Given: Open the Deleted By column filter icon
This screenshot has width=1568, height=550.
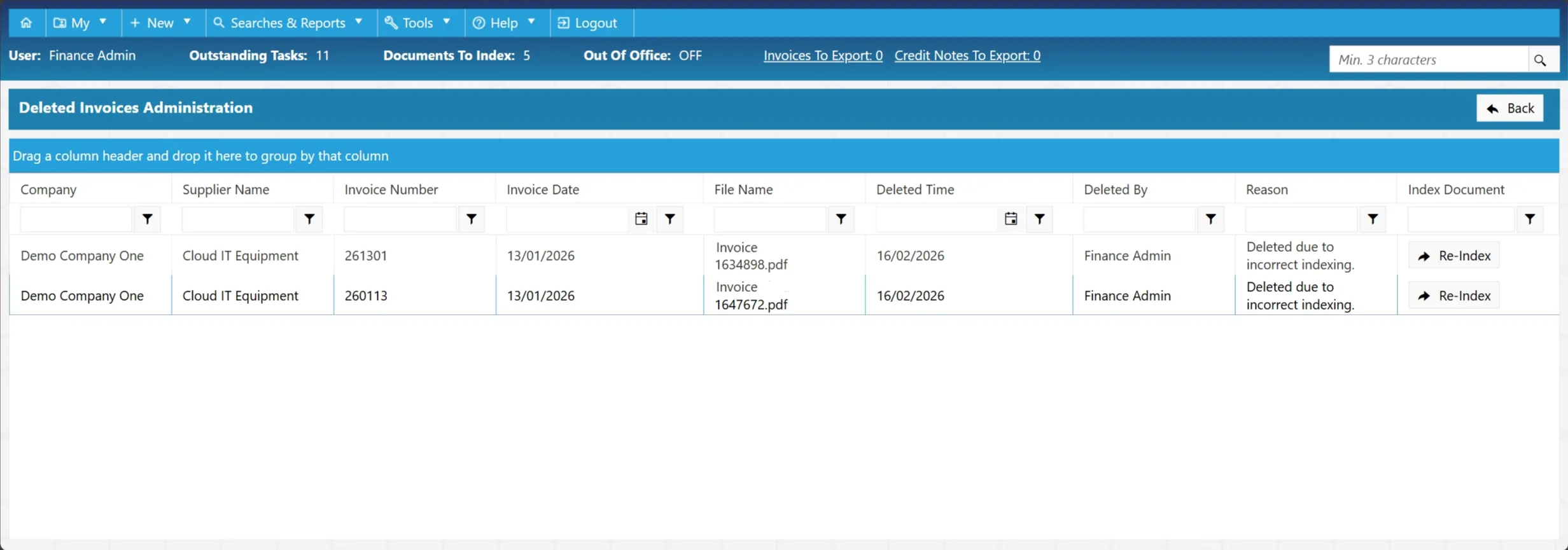Looking at the screenshot, I should click(1211, 219).
